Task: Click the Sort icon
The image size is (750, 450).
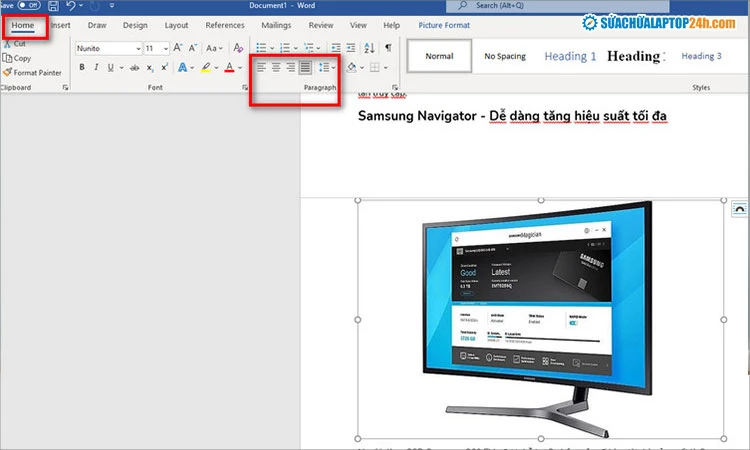Action: click(369, 48)
